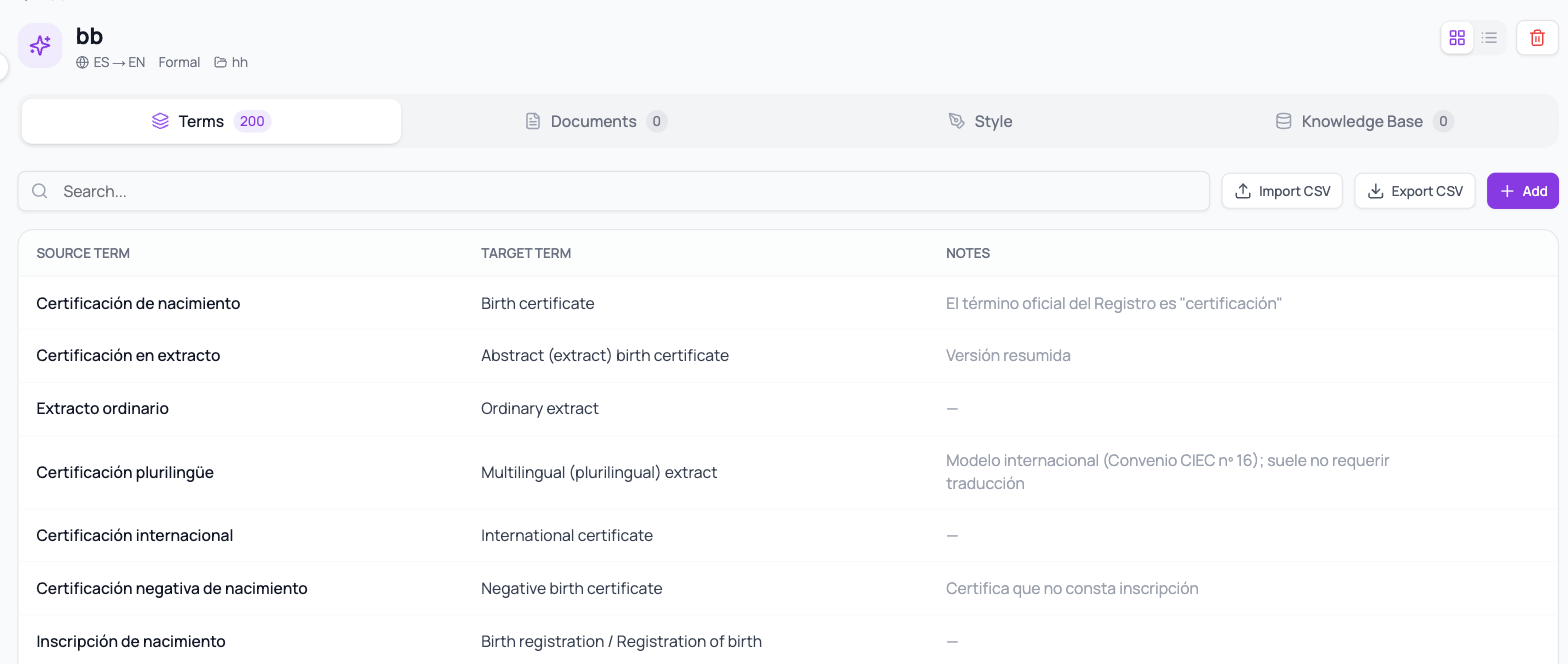Click note 'Certifica que no consta inscripción'
The height and width of the screenshot is (664, 1568).
click(x=1072, y=588)
